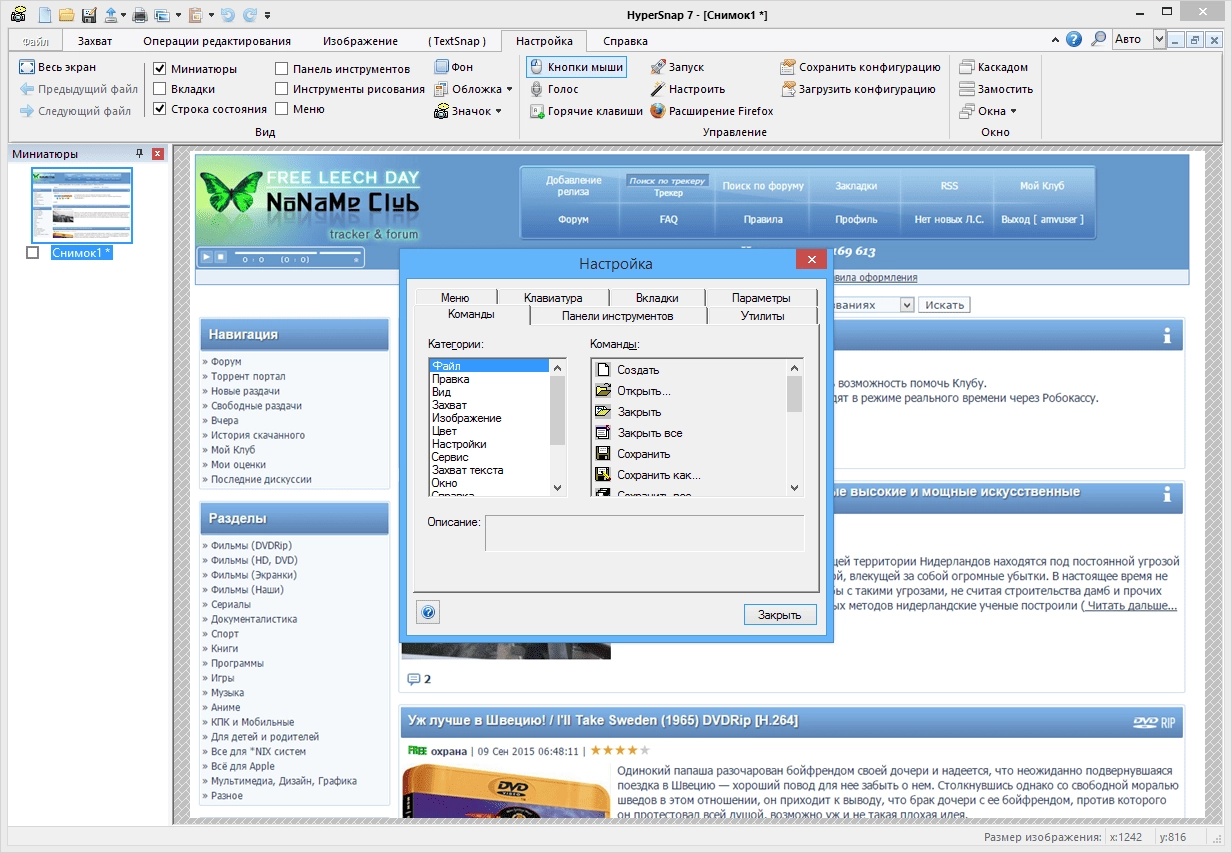Open the 'Сериалы' section link
This screenshot has height=853, width=1232.
pos(230,605)
